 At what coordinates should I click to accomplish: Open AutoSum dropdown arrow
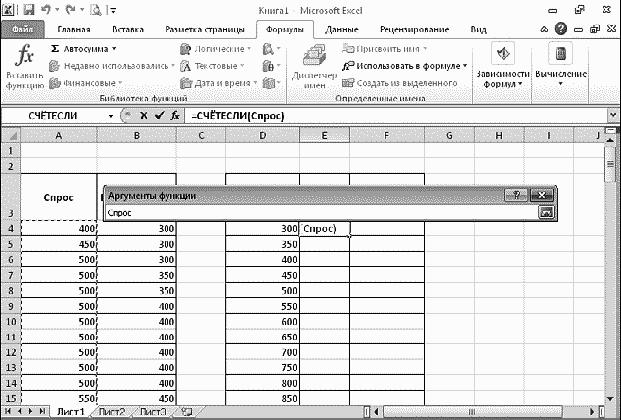tap(114, 49)
